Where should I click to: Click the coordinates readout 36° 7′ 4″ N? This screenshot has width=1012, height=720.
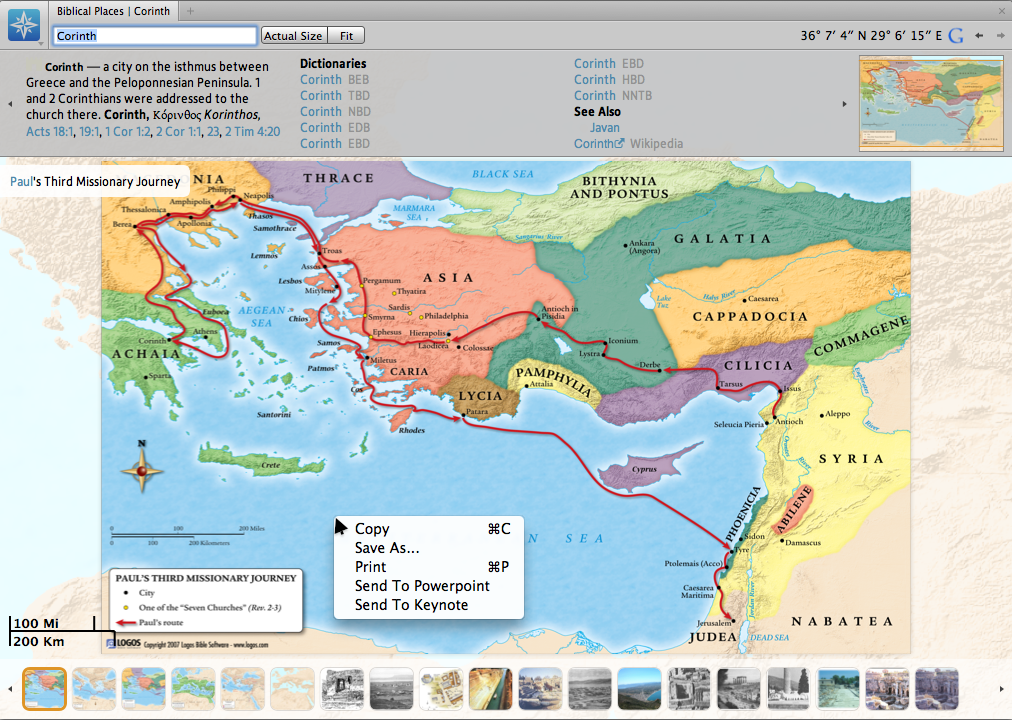click(871, 35)
